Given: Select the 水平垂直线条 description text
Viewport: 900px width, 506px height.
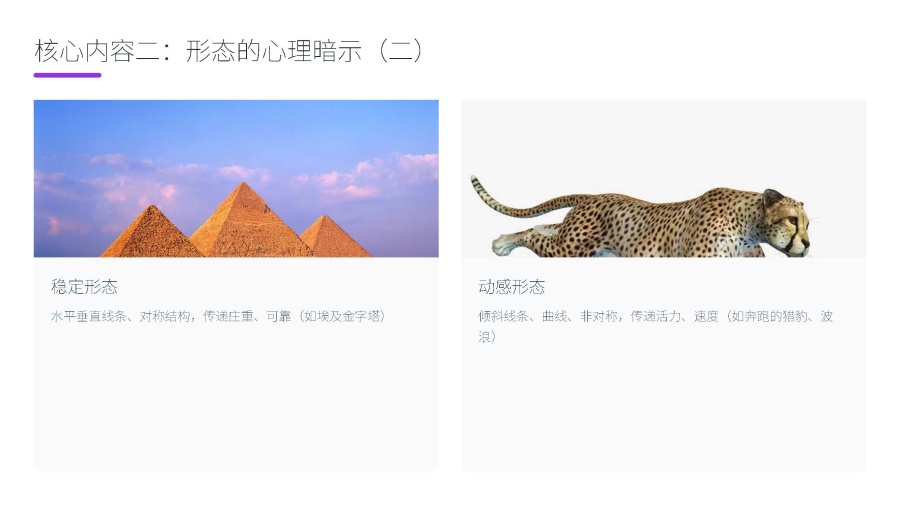Looking at the screenshot, I should [x=218, y=316].
